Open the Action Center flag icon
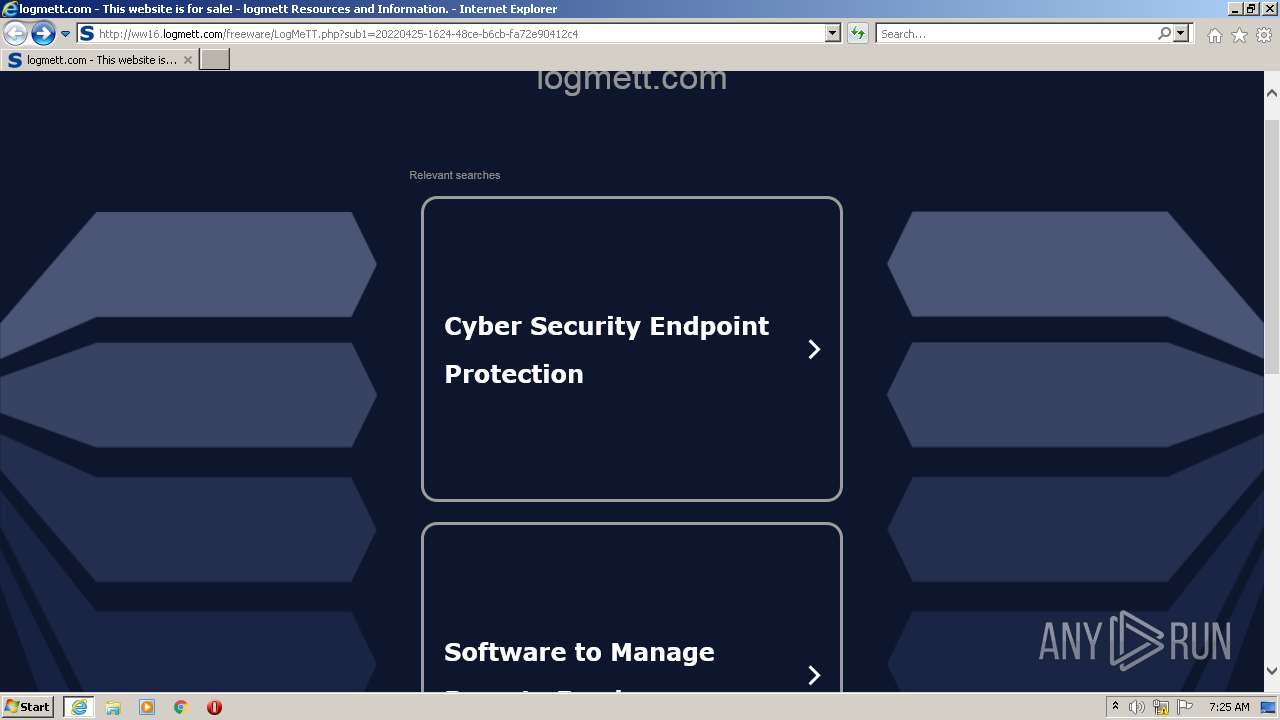 (1185, 707)
